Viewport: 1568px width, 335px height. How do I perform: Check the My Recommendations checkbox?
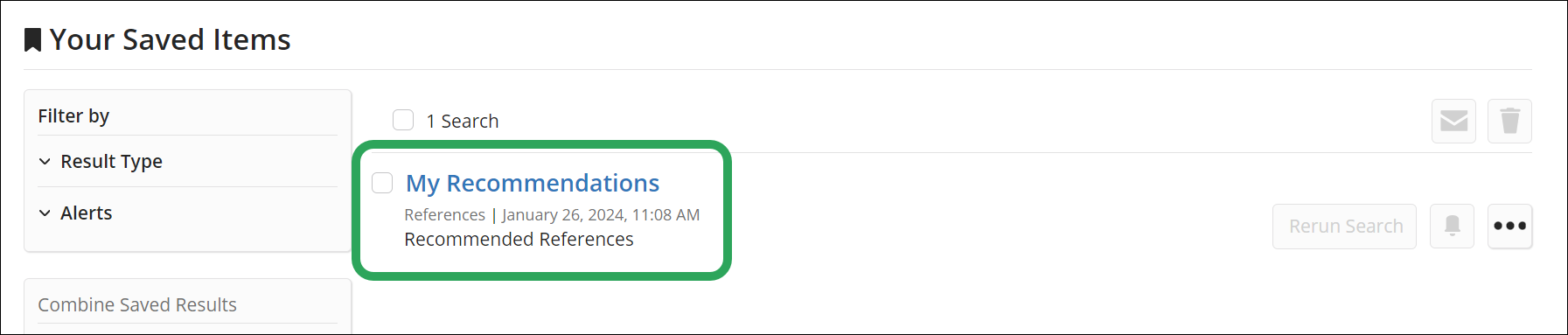[382, 183]
